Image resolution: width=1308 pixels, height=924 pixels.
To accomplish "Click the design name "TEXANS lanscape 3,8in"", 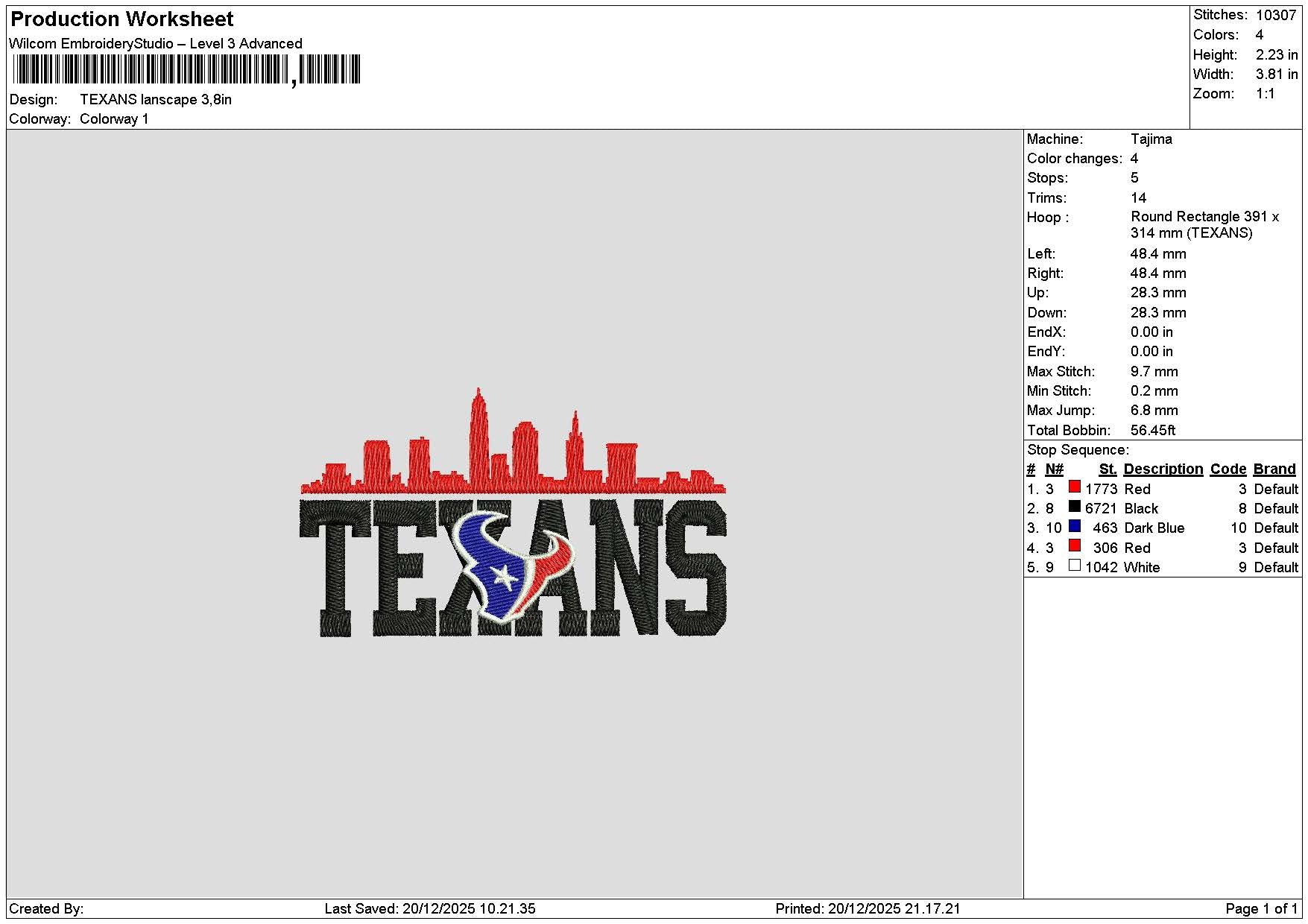I will tap(156, 99).
